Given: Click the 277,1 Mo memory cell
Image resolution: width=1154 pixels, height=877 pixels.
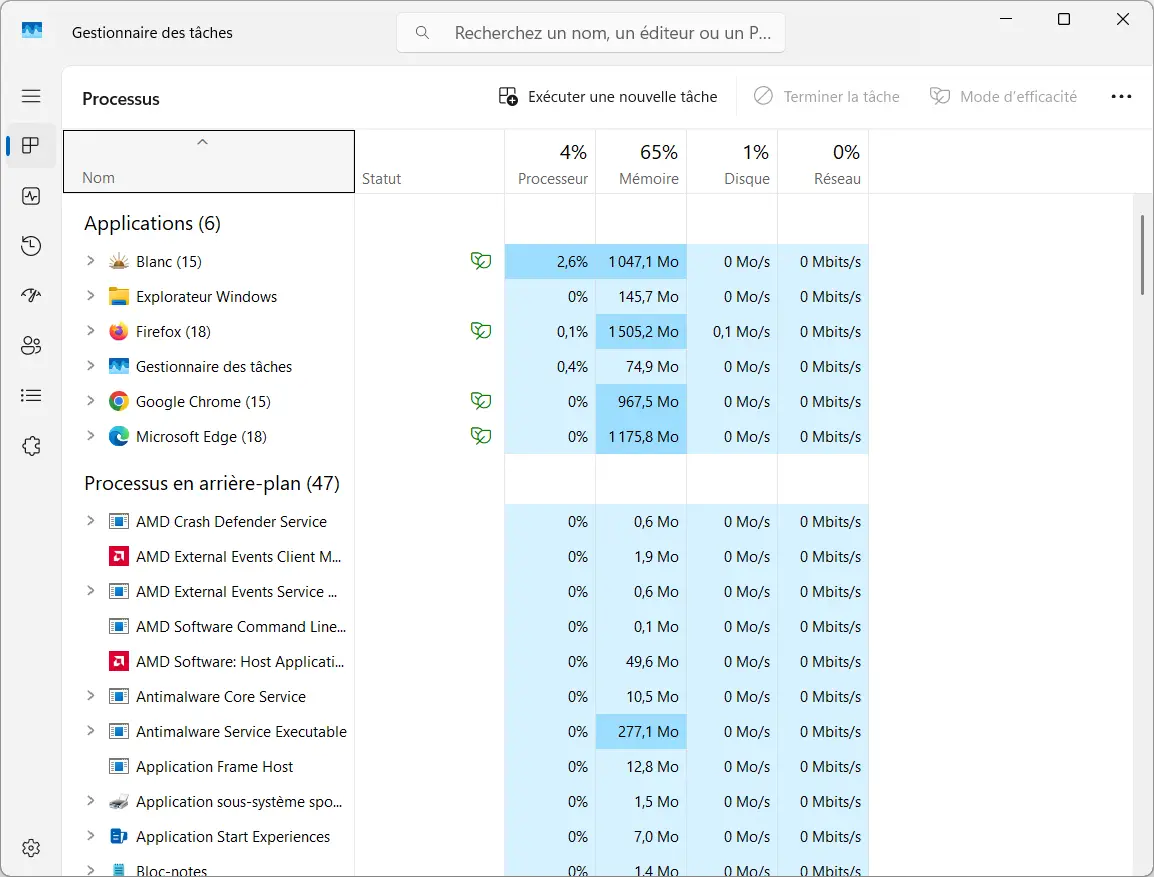Looking at the screenshot, I should pos(641,732).
